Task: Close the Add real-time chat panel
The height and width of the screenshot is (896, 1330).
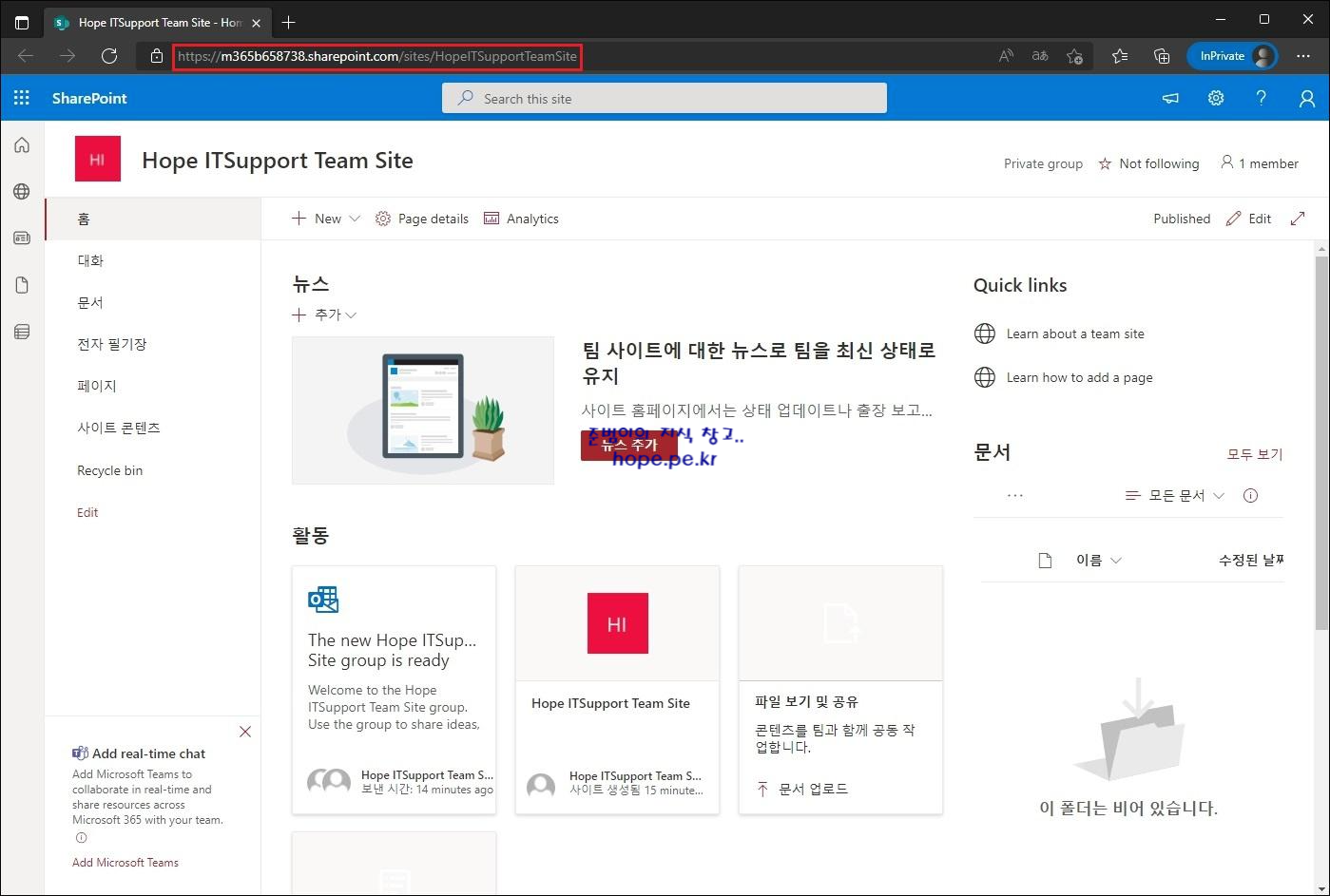Action: pos(245,732)
